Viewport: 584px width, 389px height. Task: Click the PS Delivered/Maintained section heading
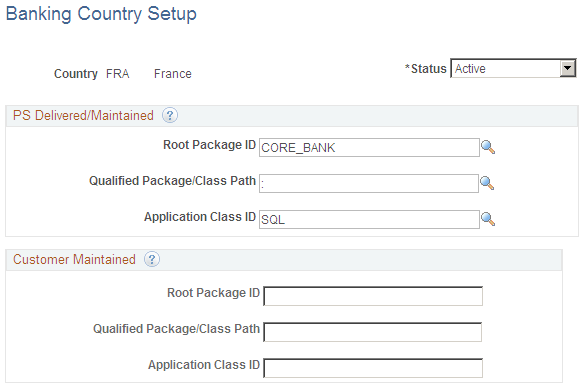[83, 116]
